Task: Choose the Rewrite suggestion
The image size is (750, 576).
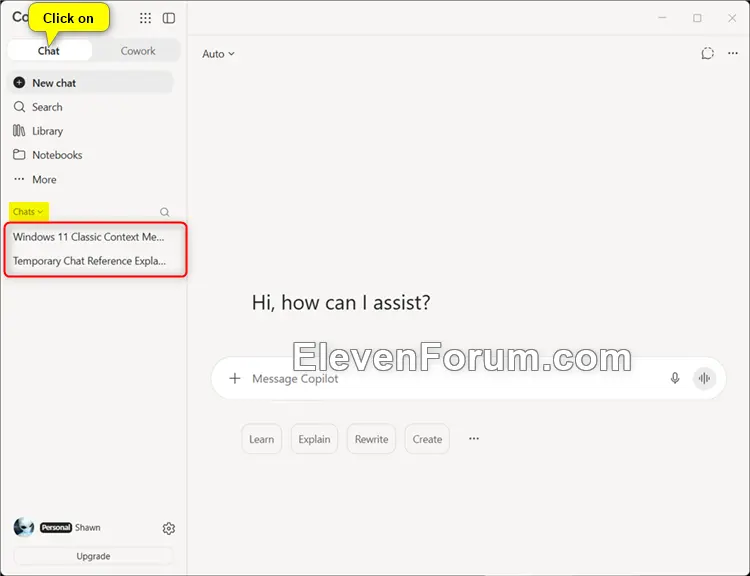Action: coord(371,439)
